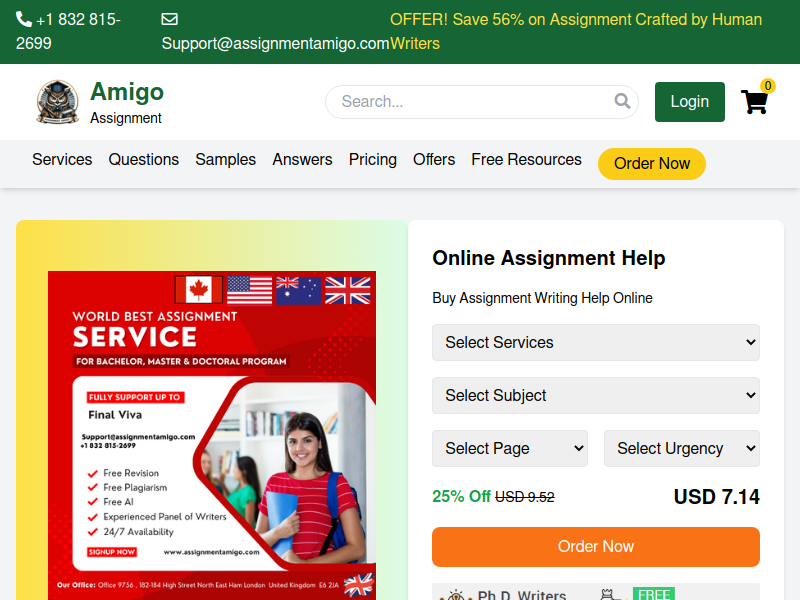Click the green FREE badge

tap(654, 594)
